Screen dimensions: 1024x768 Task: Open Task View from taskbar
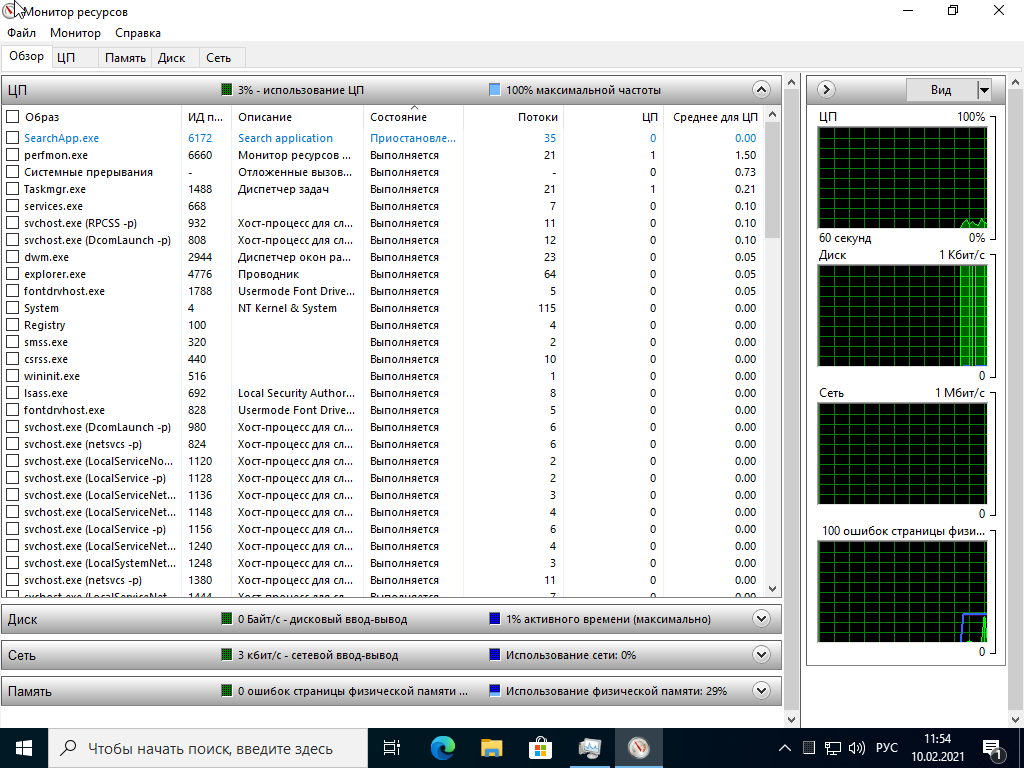coord(391,748)
